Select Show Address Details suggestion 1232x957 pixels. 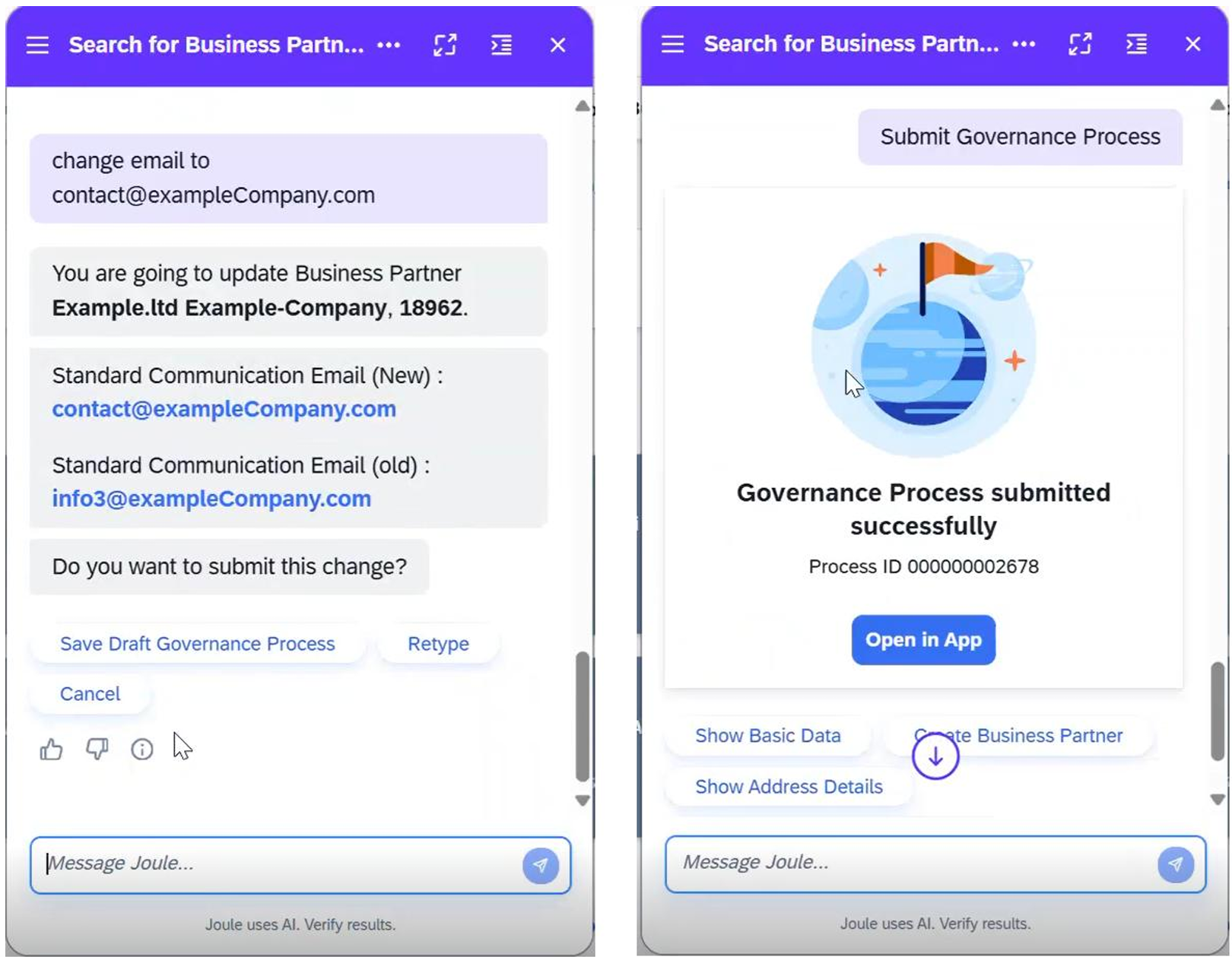pos(789,787)
